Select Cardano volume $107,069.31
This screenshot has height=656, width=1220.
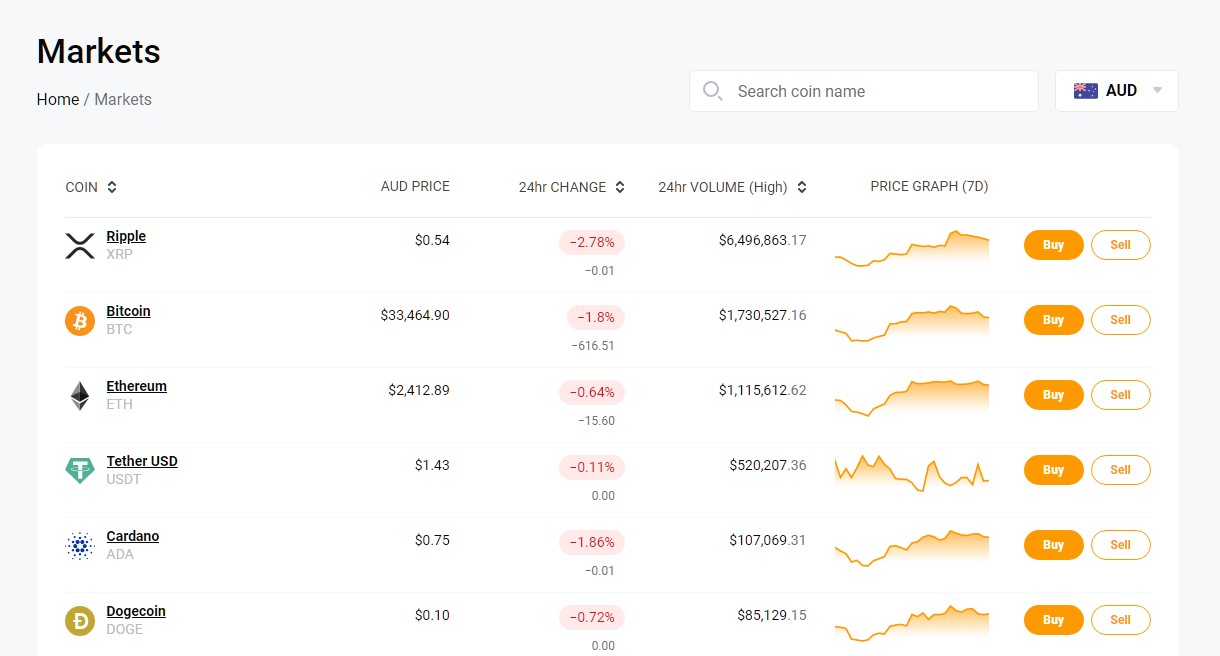[x=768, y=541]
